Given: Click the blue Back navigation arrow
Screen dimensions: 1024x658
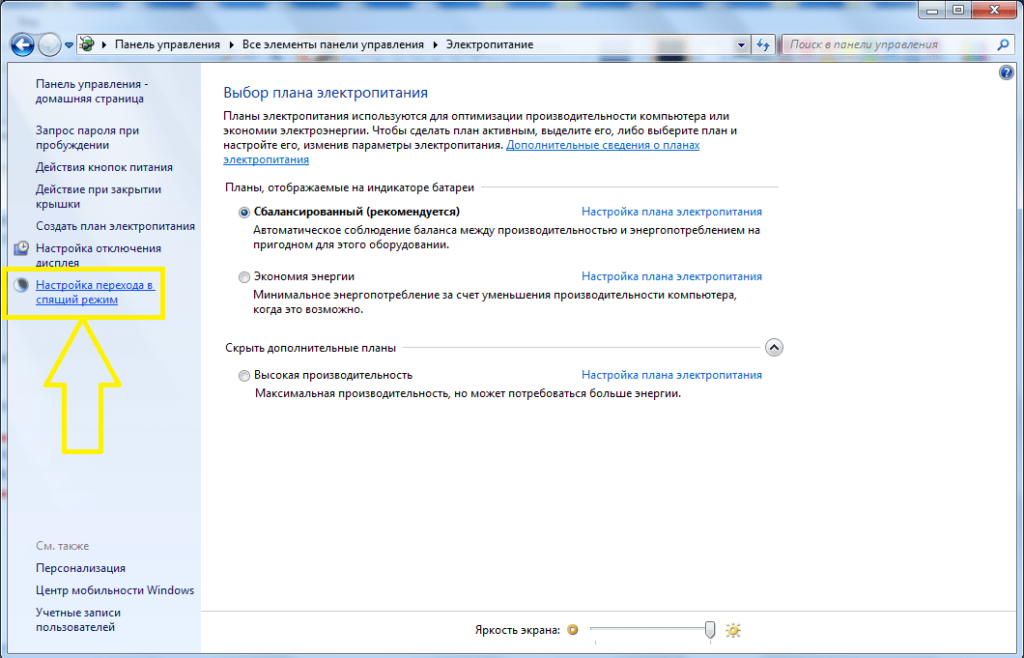Looking at the screenshot, I should 23,45.
